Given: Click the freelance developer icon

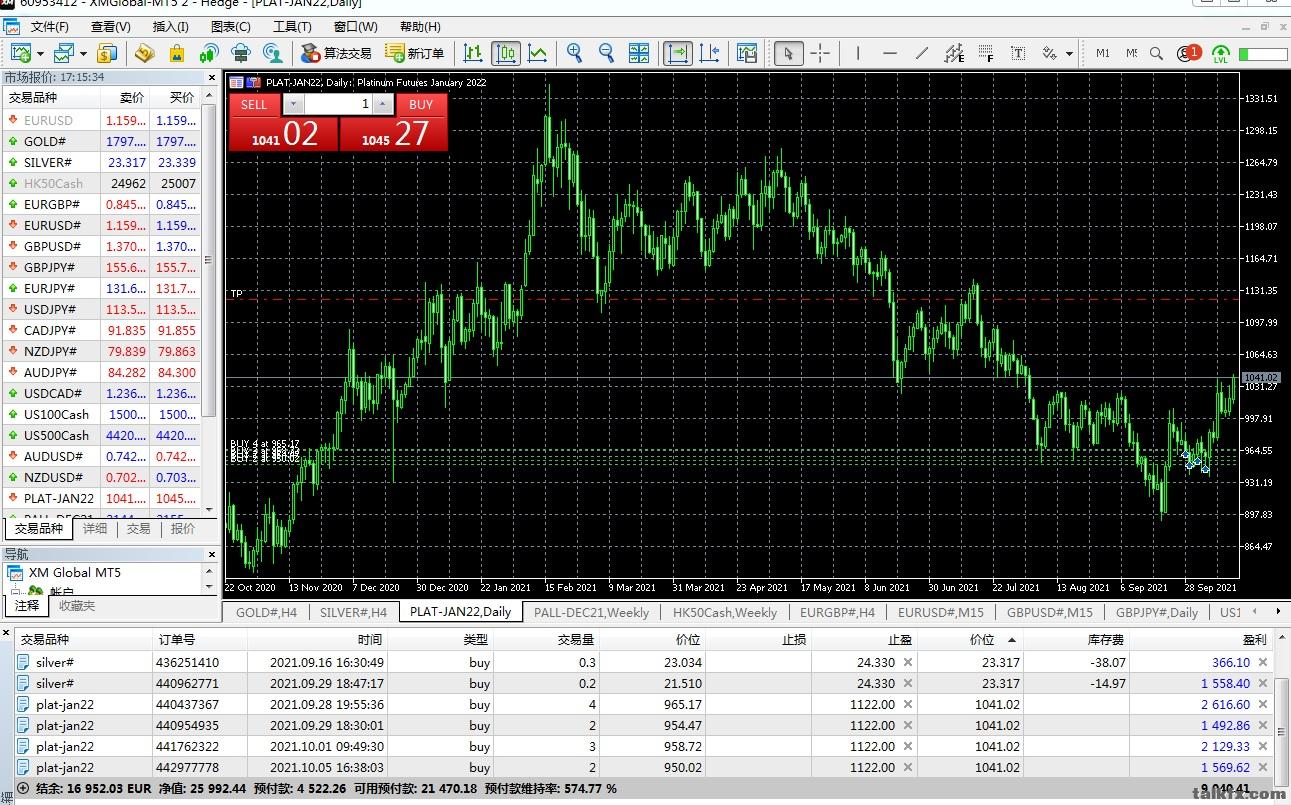Looking at the screenshot, I should (x=273, y=53).
